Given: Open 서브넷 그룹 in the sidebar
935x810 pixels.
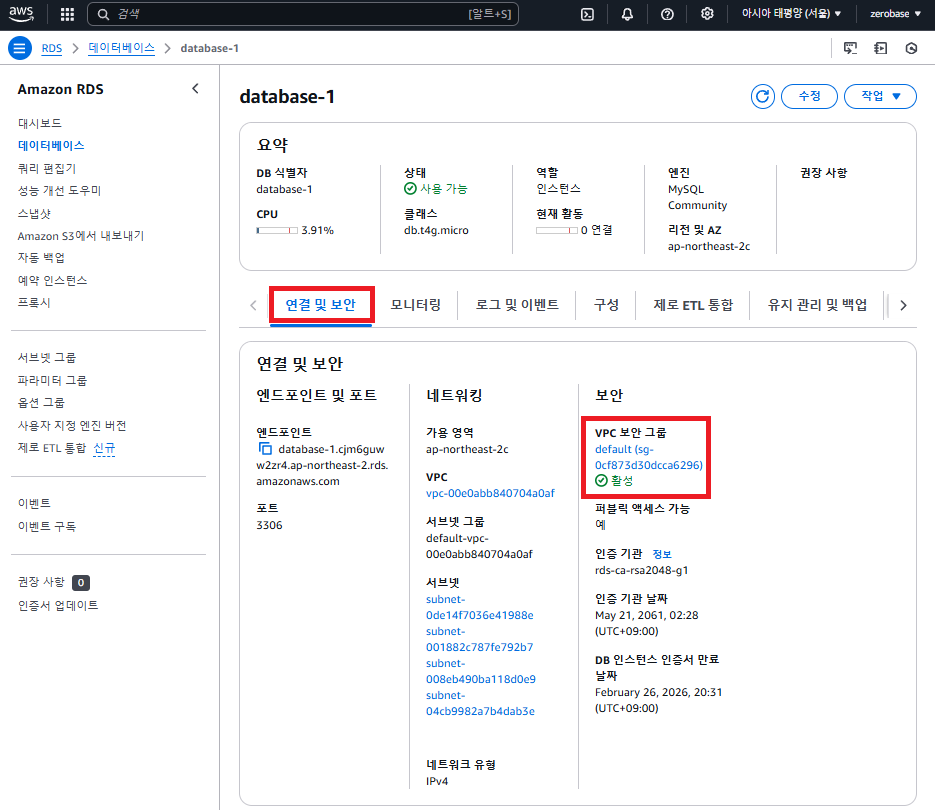Looking at the screenshot, I should click(47, 357).
